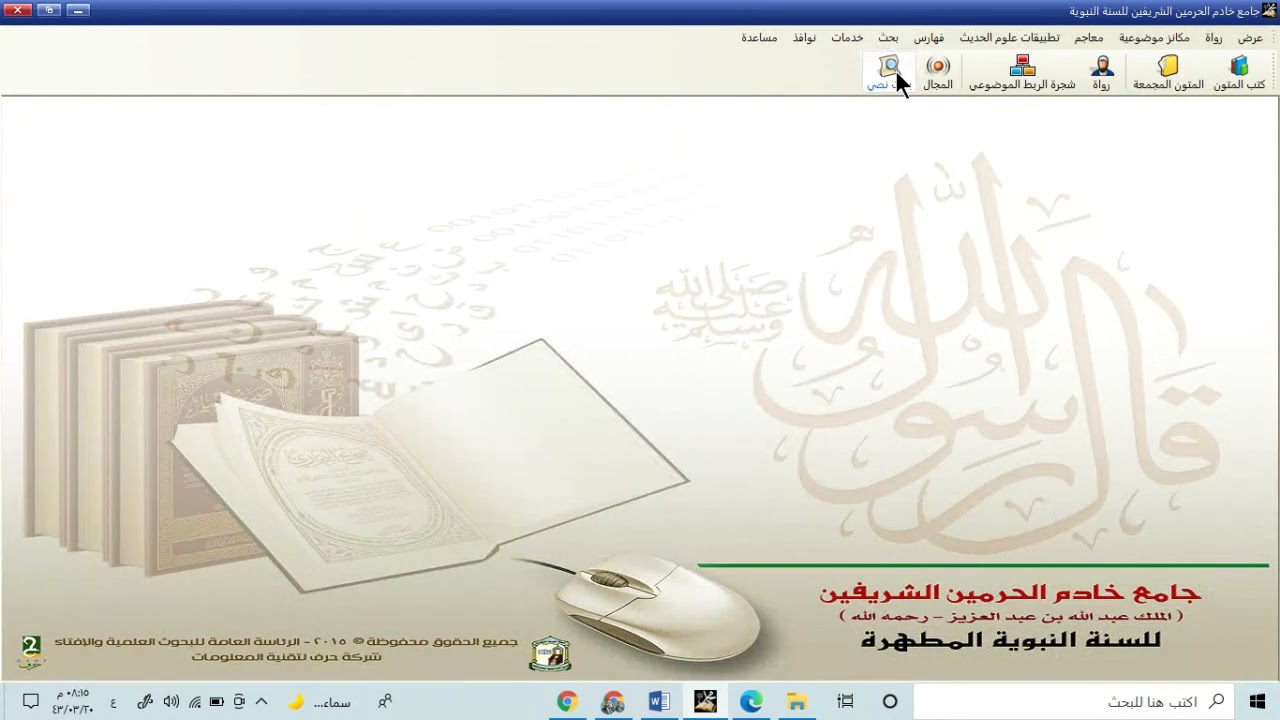Click the Windows Start button
This screenshot has width=1280, height=720.
point(1257,701)
